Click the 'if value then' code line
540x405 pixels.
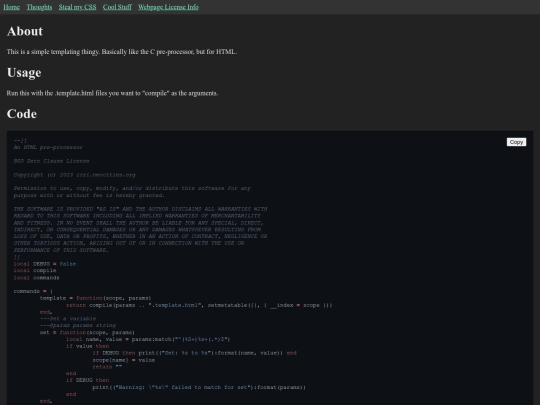87,346
